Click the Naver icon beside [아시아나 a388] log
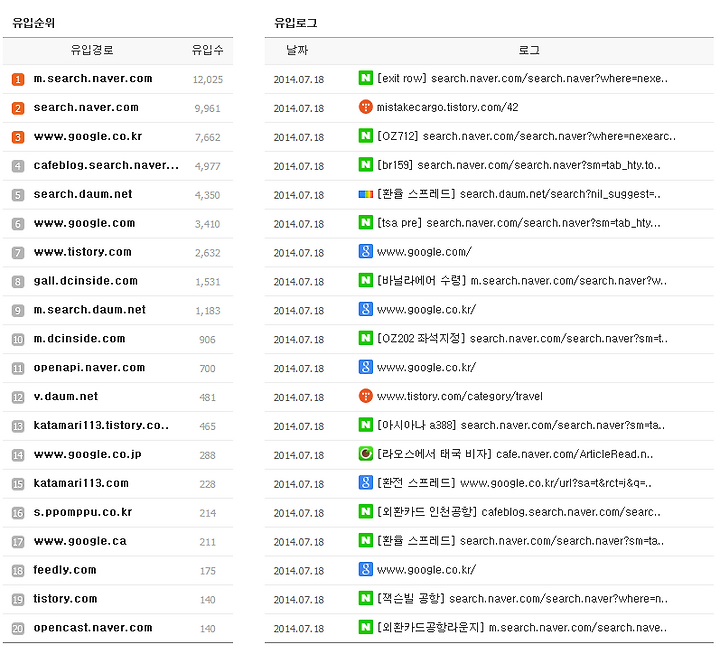This screenshot has height=654, width=720. pyautogui.click(x=366, y=425)
